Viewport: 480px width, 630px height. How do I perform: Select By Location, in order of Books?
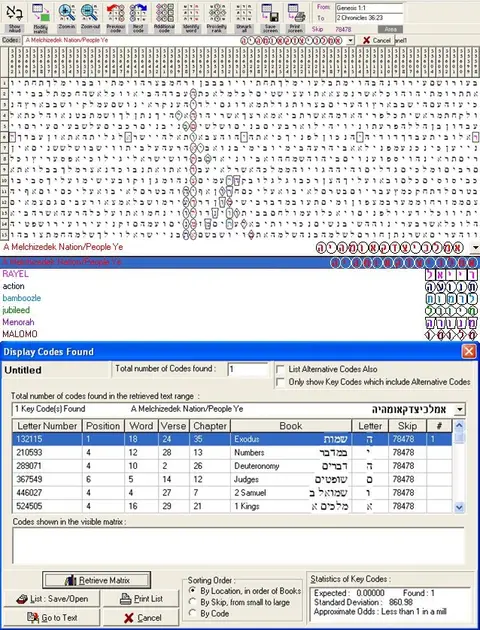193,591
